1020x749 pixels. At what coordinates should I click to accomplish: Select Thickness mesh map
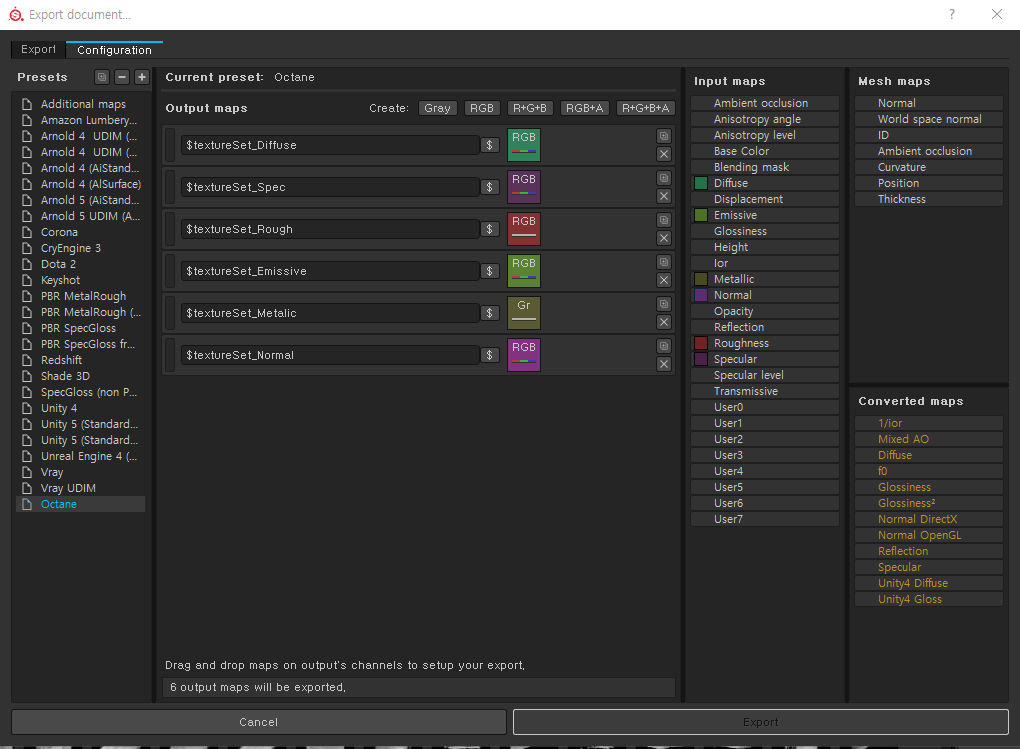coord(929,199)
